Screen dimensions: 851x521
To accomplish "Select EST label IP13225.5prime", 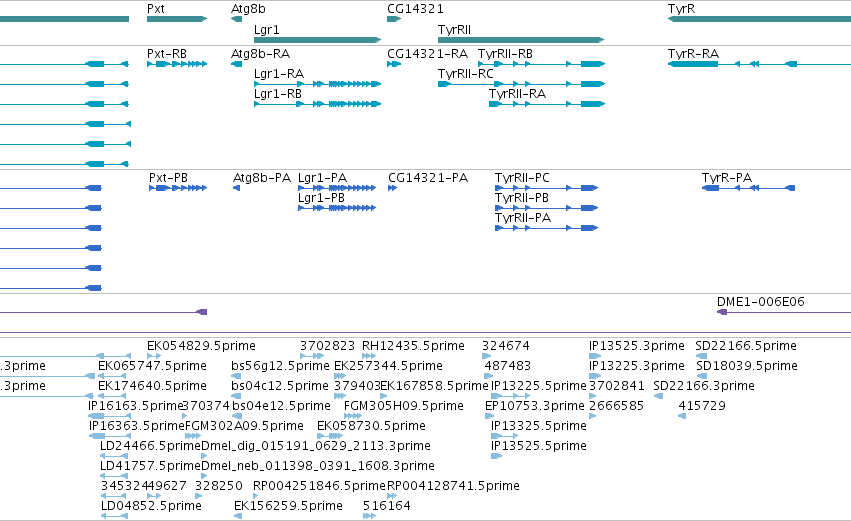I will click(538, 386).
